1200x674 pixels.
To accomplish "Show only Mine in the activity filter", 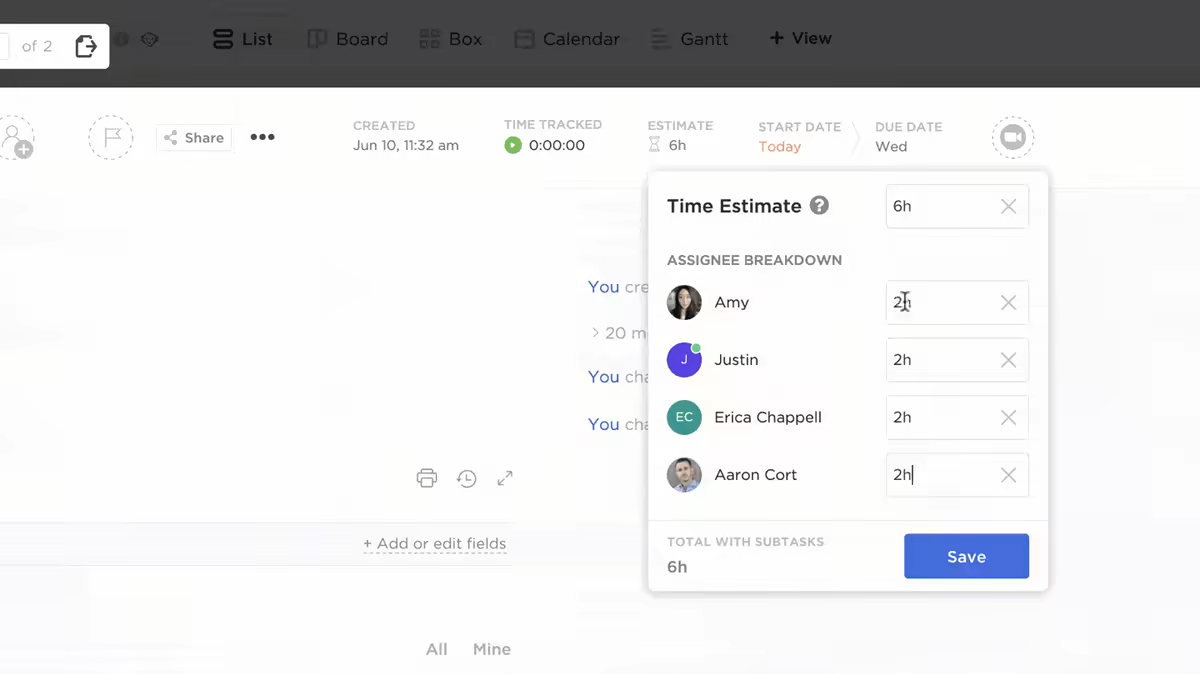I will (x=491, y=648).
